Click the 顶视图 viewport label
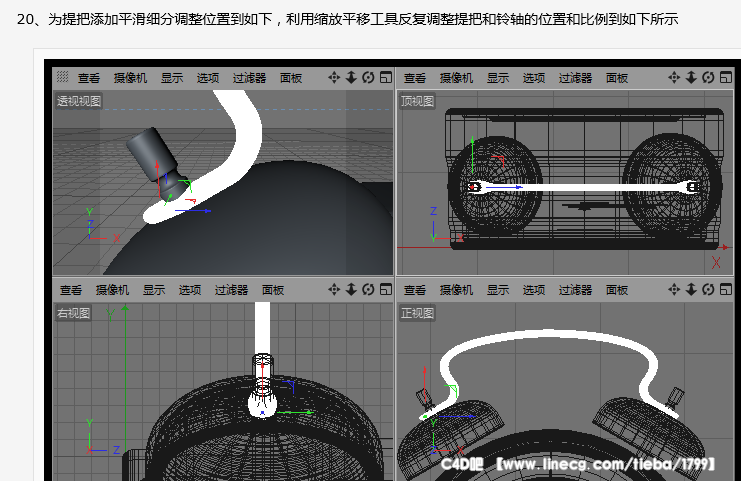 tap(417, 101)
